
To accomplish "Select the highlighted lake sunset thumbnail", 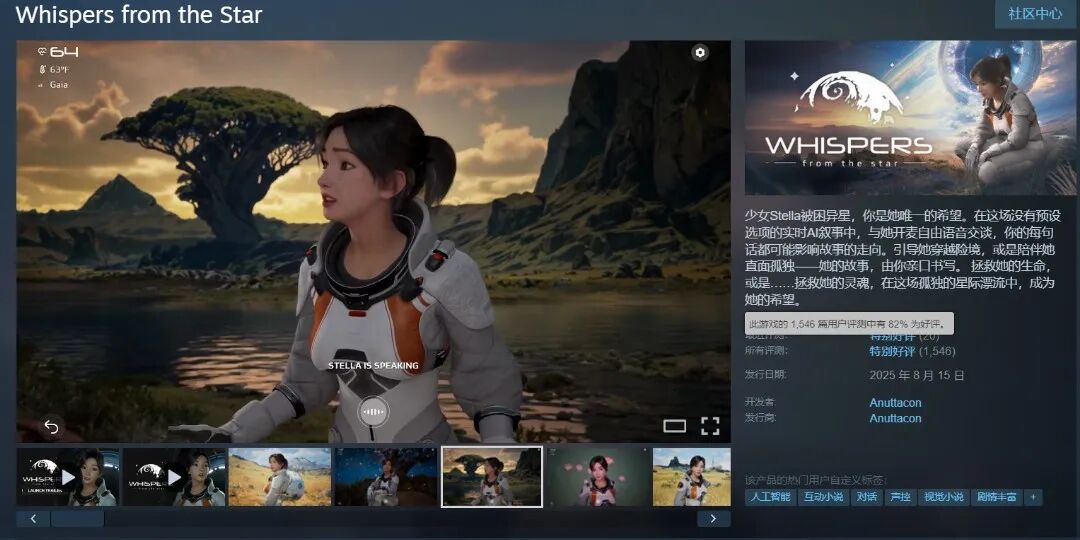I will [492, 477].
